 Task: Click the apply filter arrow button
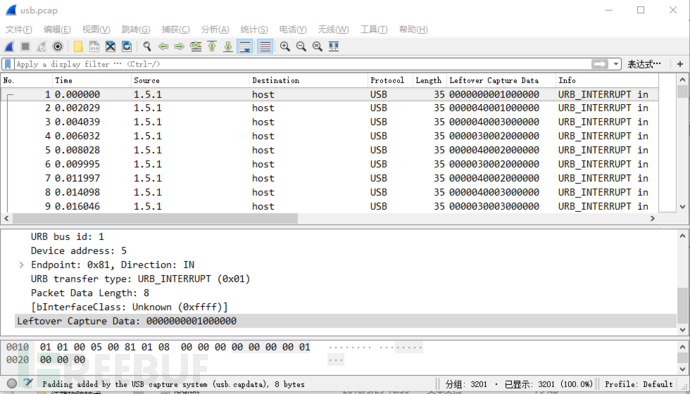click(x=599, y=64)
